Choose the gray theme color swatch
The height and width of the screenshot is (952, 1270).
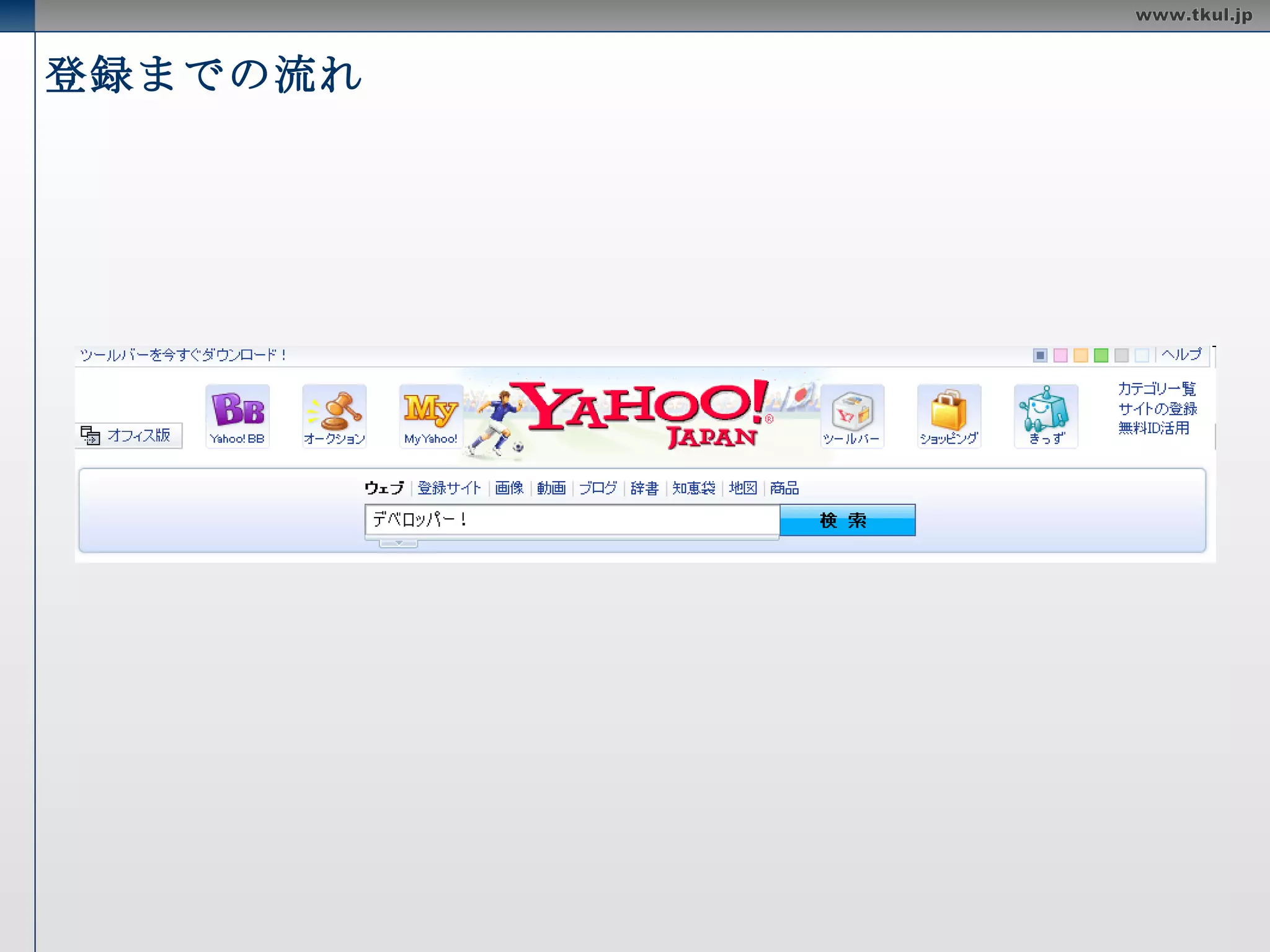point(1121,355)
